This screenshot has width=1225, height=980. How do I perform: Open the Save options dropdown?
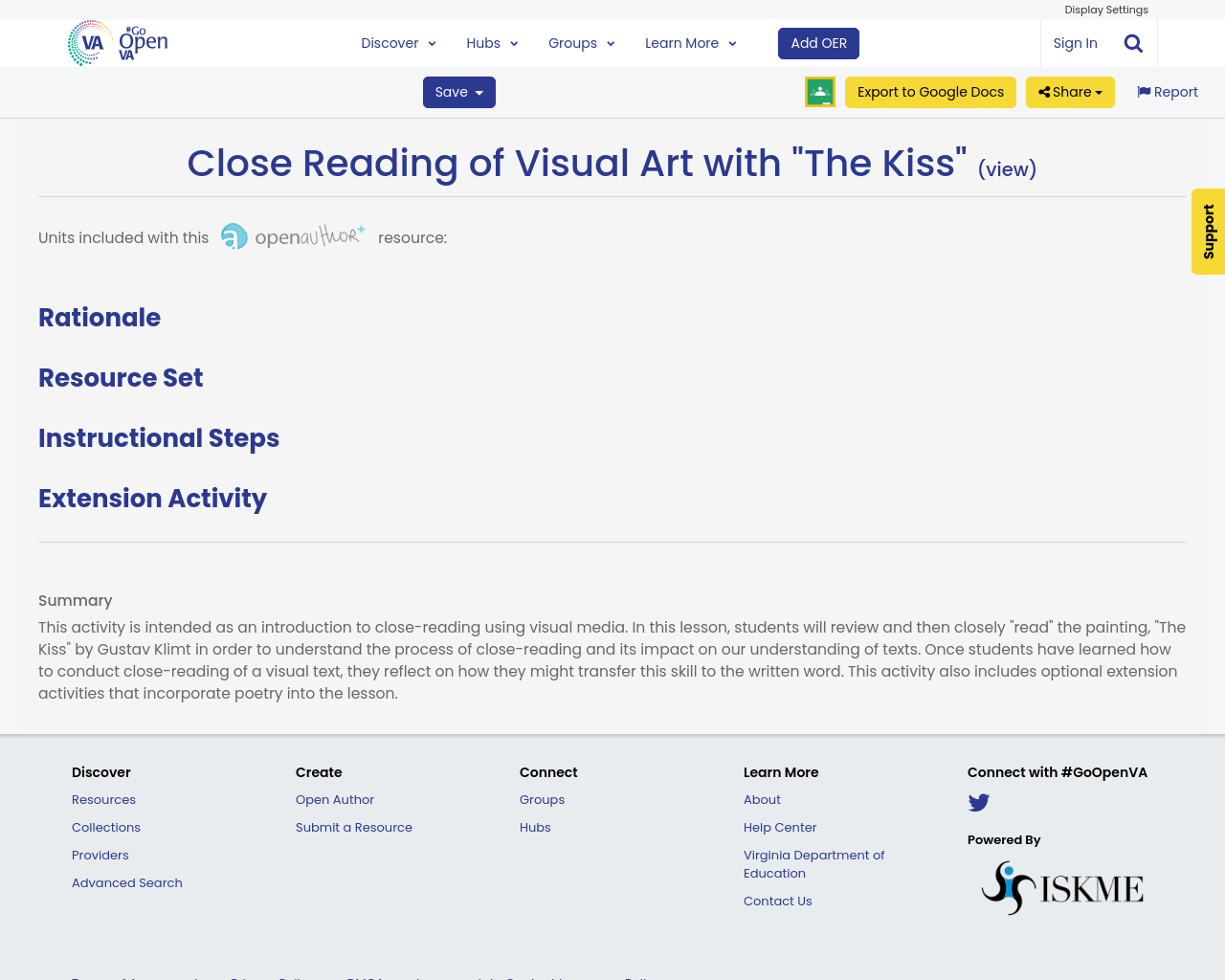click(x=458, y=91)
